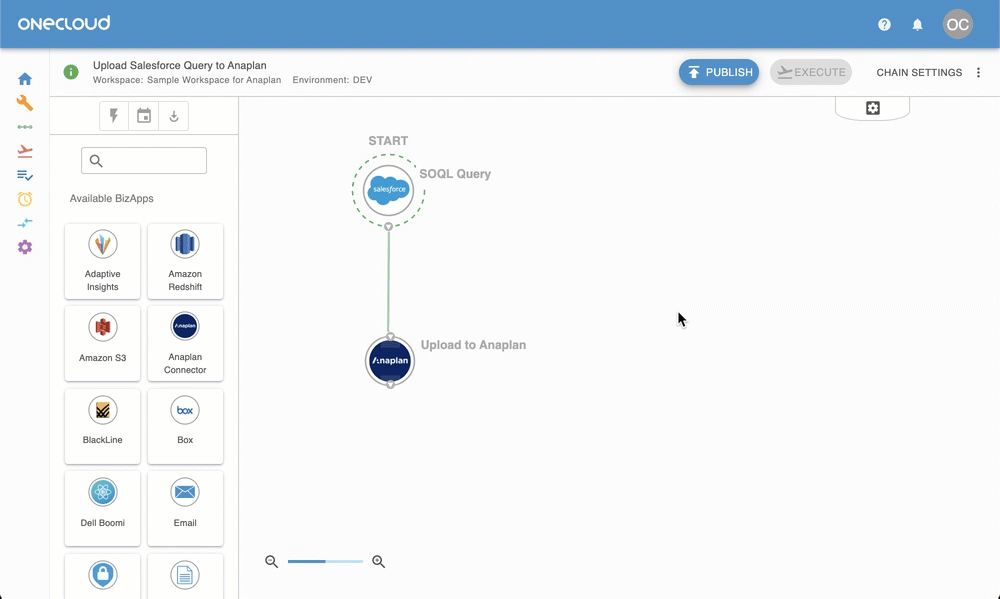
Task: Select the download arrow tab
Action: [173, 115]
